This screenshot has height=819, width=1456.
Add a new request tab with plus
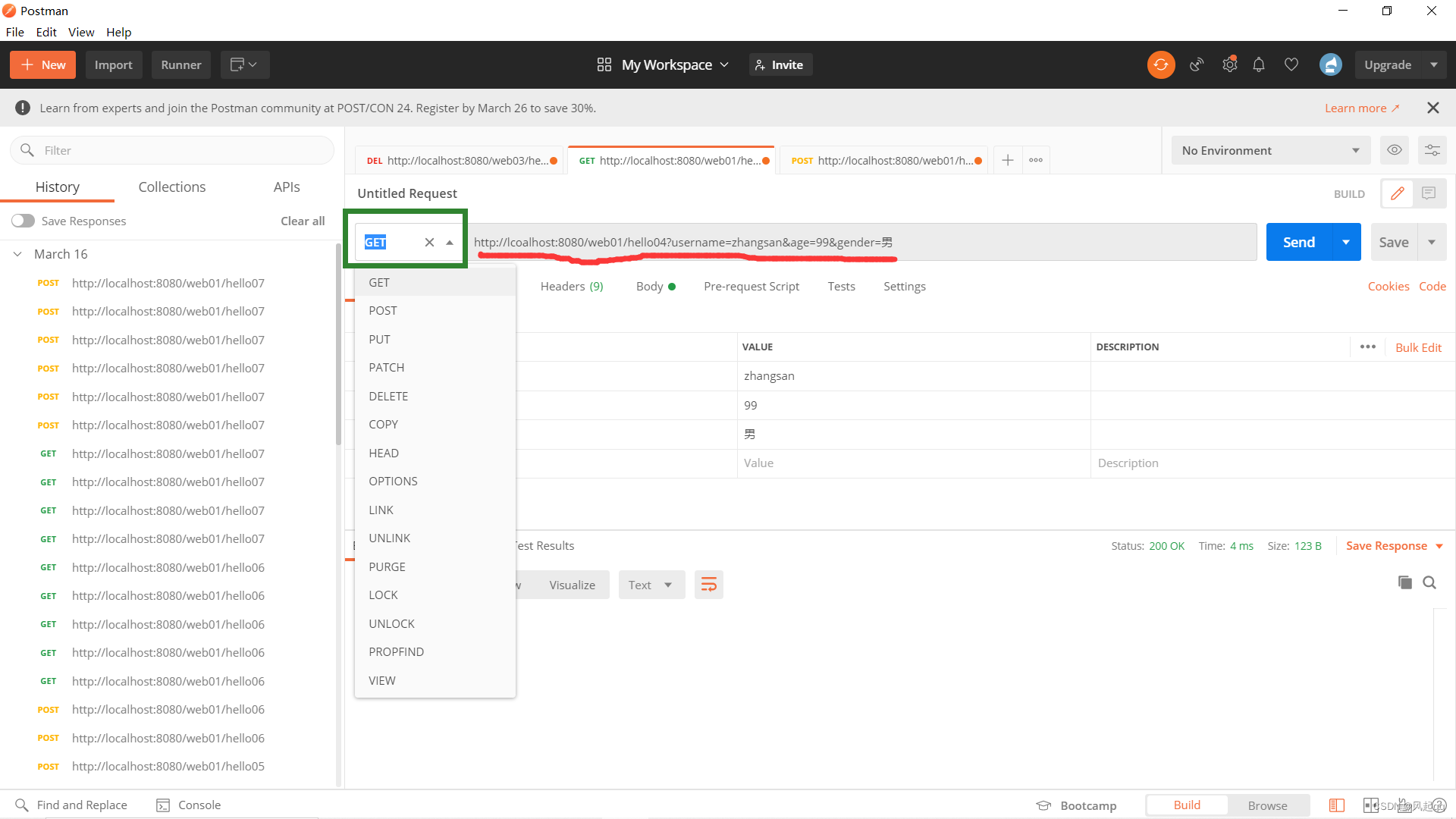click(1007, 160)
